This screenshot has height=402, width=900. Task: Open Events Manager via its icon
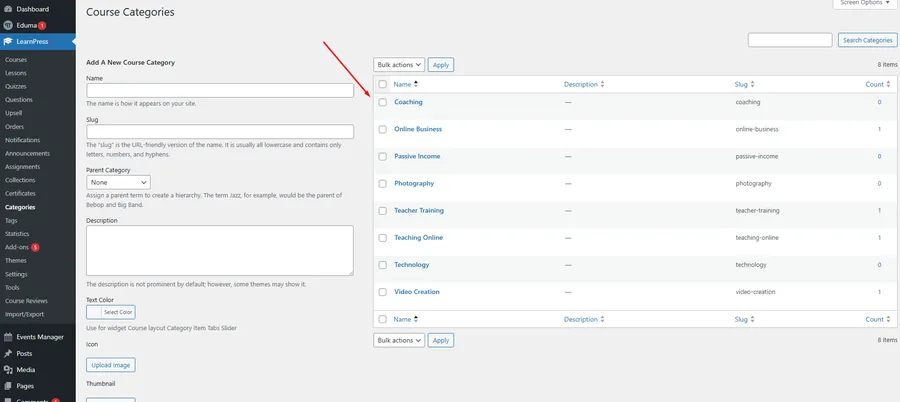click(8, 337)
